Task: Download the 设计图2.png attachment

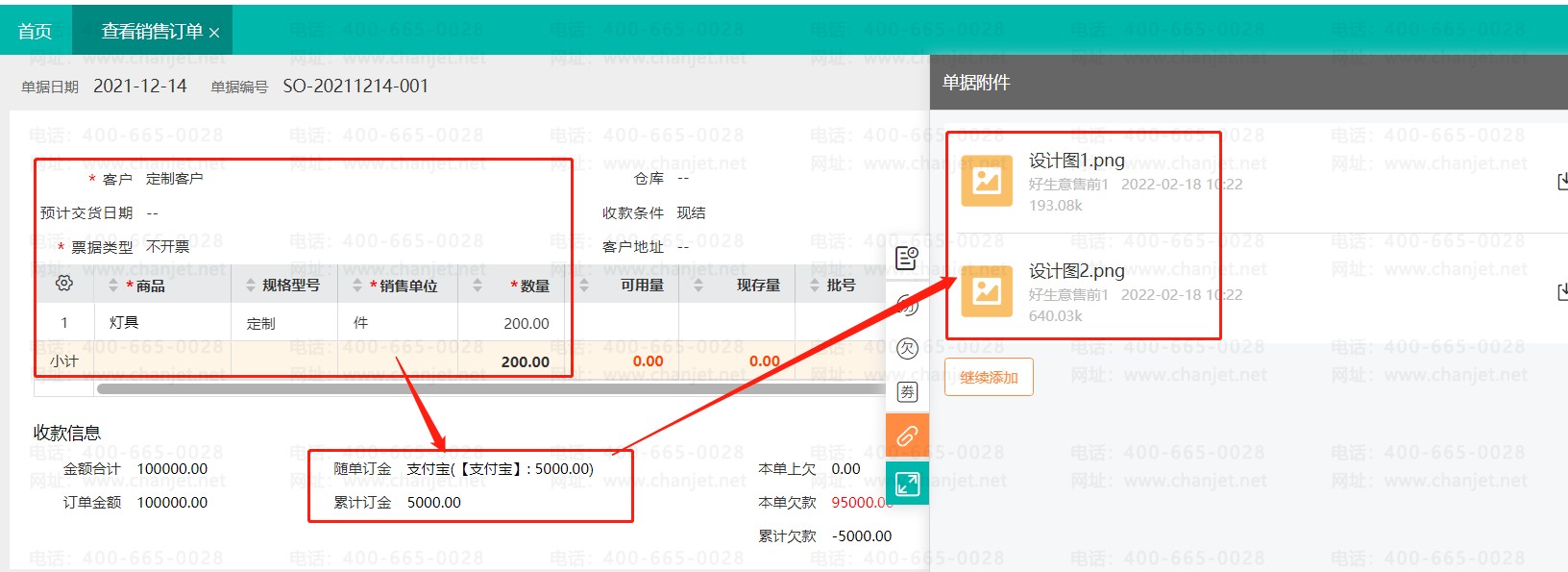Action: [x=1562, y=292]
